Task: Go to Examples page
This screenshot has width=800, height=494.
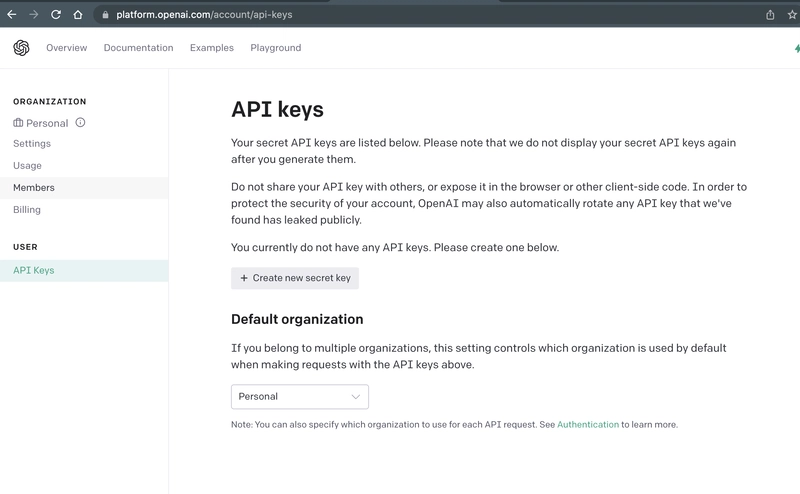Action: pos(212,48)
